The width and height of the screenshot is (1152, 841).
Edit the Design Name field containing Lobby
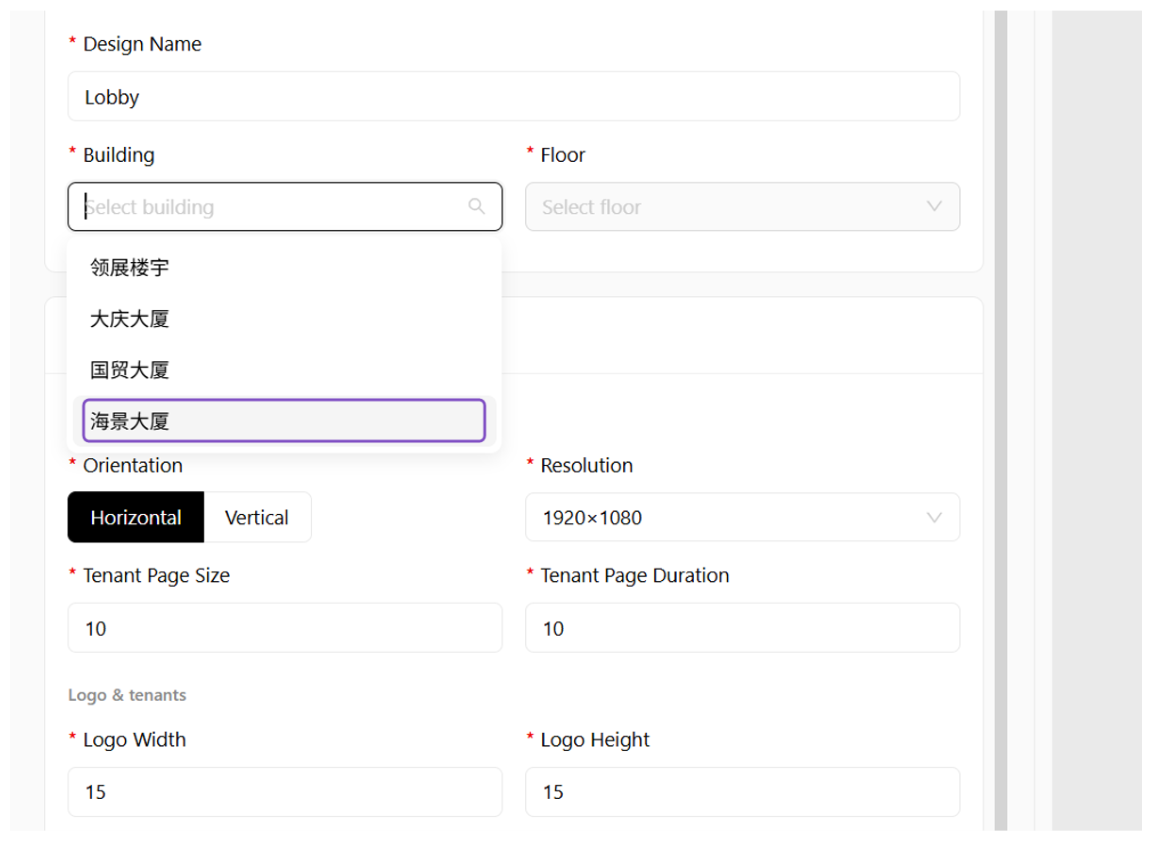click(x=514, y=96)
